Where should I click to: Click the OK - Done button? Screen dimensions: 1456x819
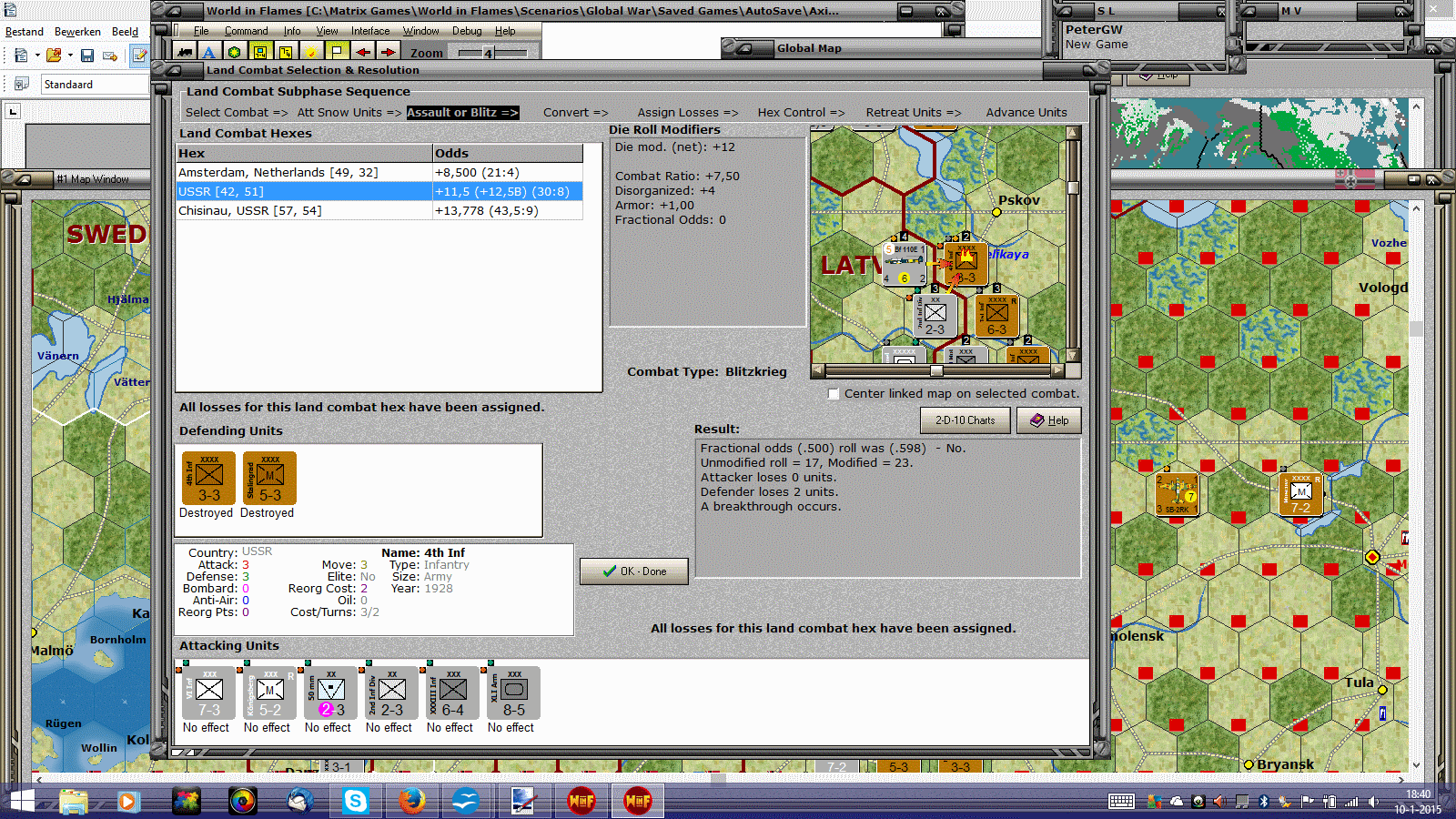(x=634, y=571)
